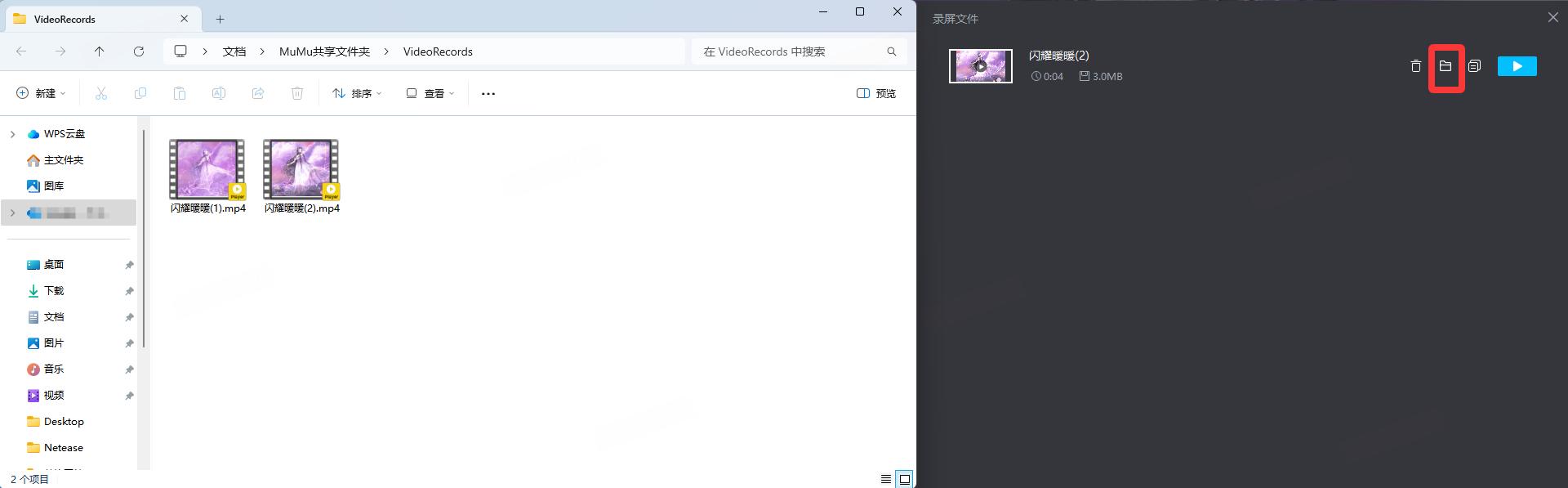Open the 闪耀暖暖(2) recording thumbnail preview
The image size is (1568, 488).
coord(980,66)
